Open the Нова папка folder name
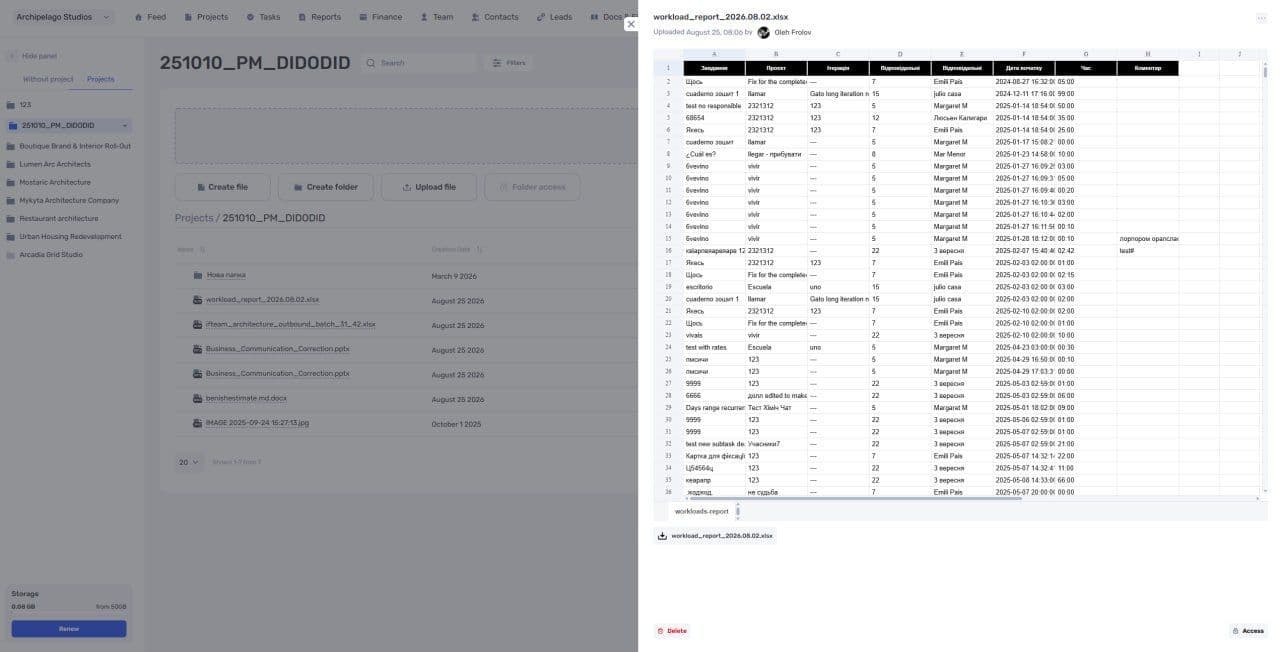 point(226,275)
